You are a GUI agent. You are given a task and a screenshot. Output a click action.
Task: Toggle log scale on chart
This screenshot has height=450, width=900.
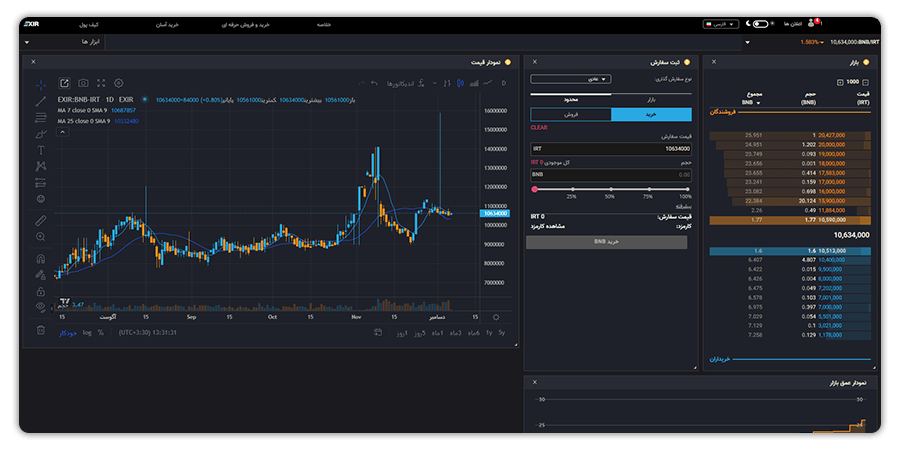click(x=87, y=332)
